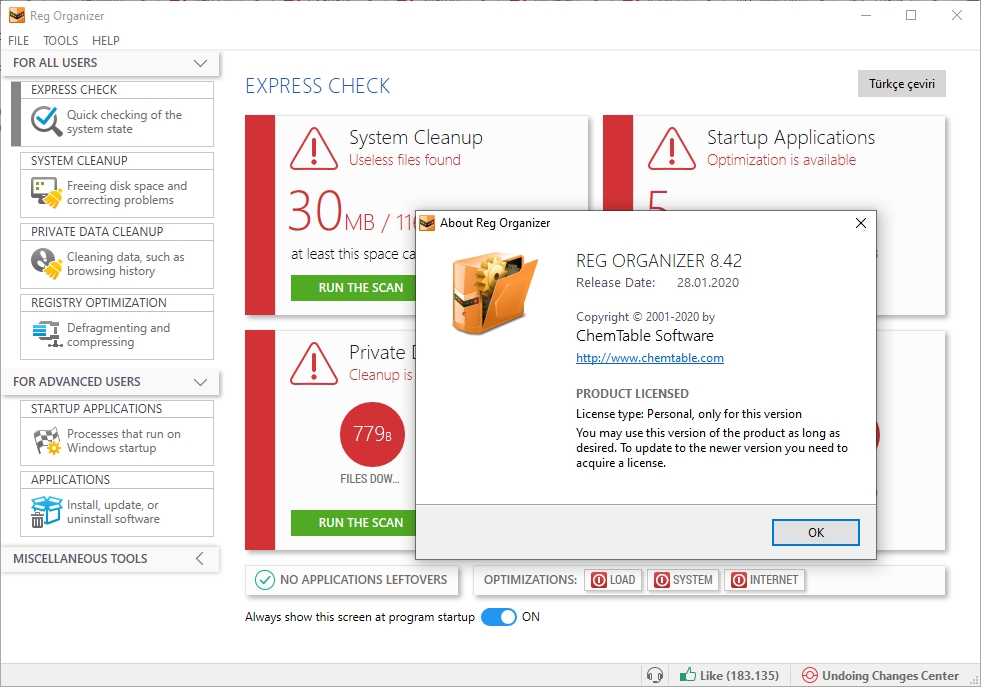Image resolution: width=981 pixels, height=687 pixels.
Task: Run the scan for System Cleanup
Action: click(353, 288)
